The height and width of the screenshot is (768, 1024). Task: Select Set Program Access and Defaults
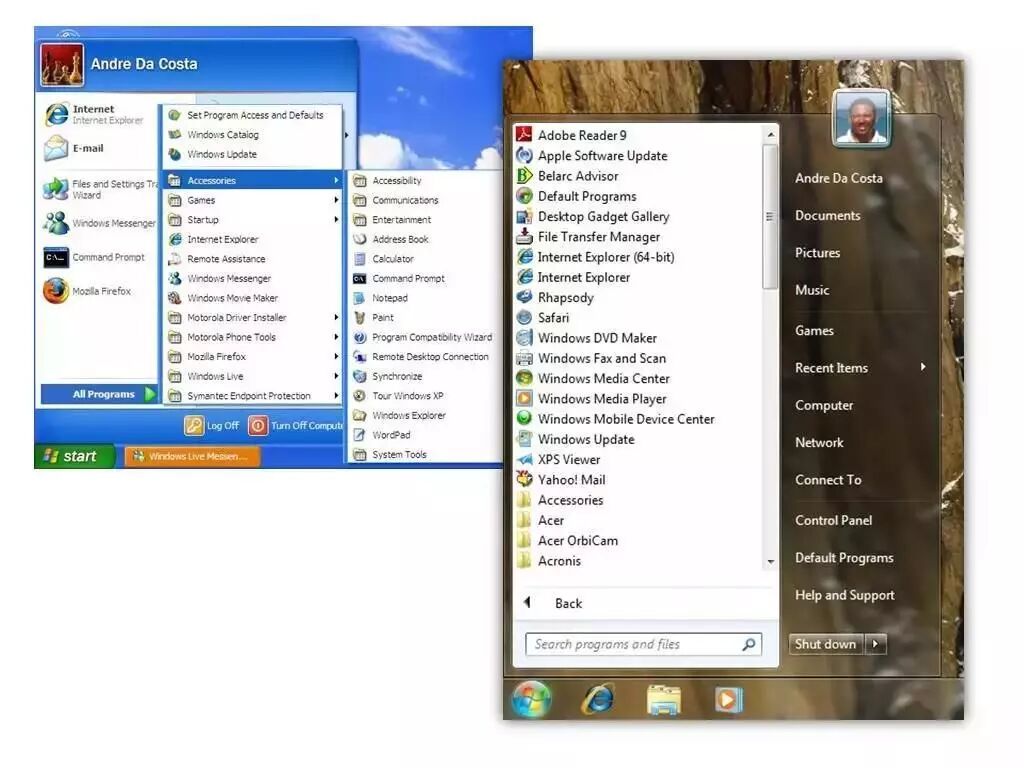click(253, 115)
